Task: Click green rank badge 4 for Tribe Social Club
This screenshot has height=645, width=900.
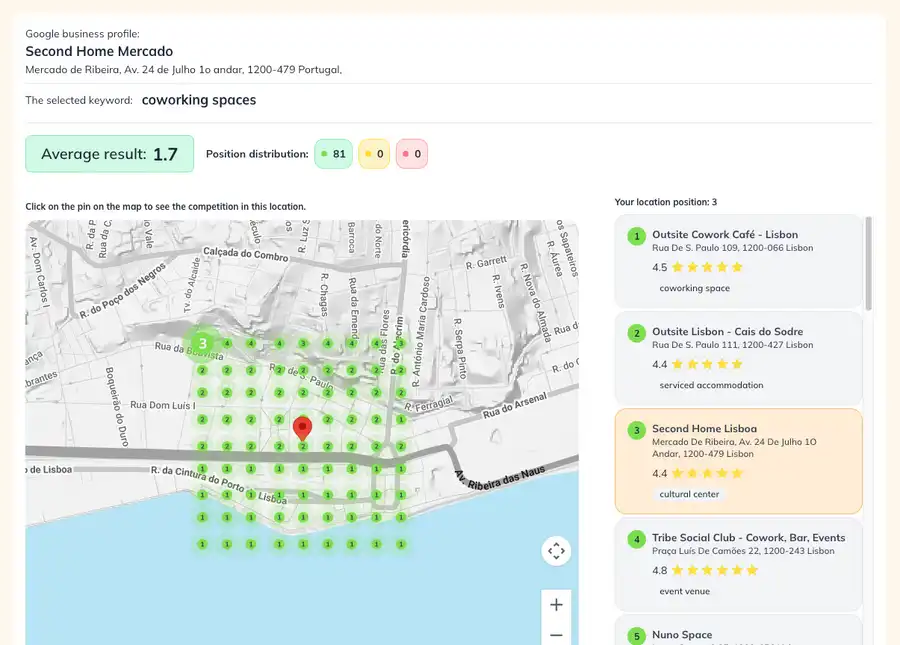Action: [635, 539]
